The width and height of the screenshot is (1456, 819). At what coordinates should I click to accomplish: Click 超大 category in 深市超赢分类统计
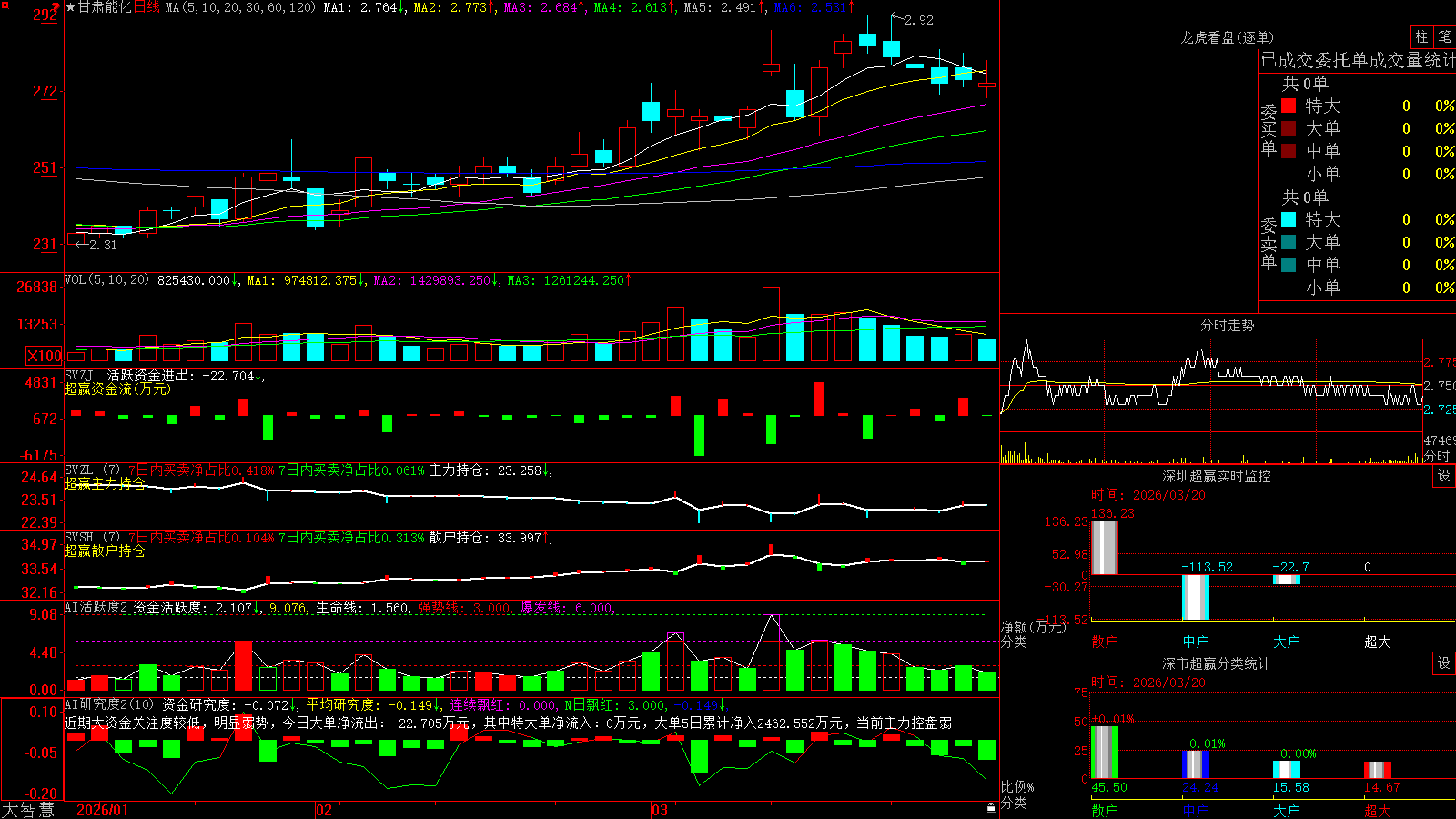click(x=1378, y=810)
